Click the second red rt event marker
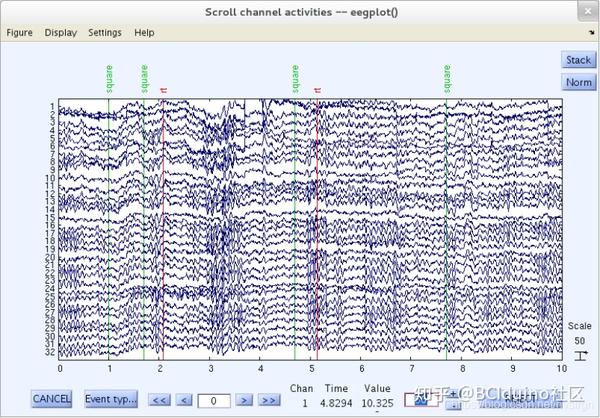The image size is (600, 418). [x=317, y=92]
